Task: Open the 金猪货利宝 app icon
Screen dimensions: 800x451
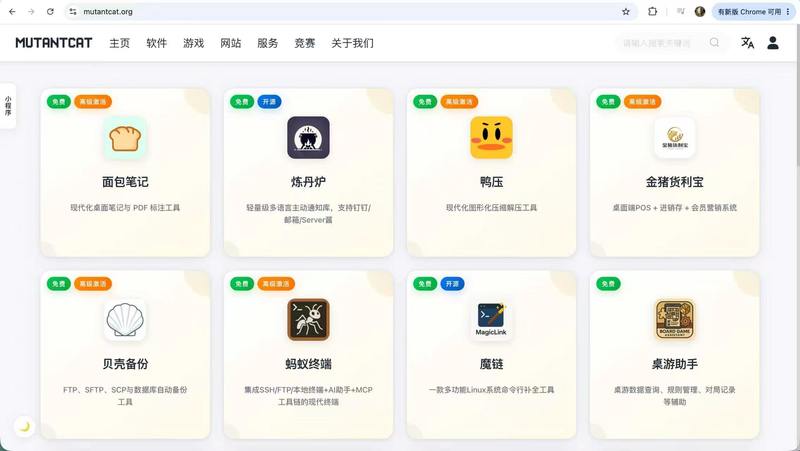Action: click(674, 138)
